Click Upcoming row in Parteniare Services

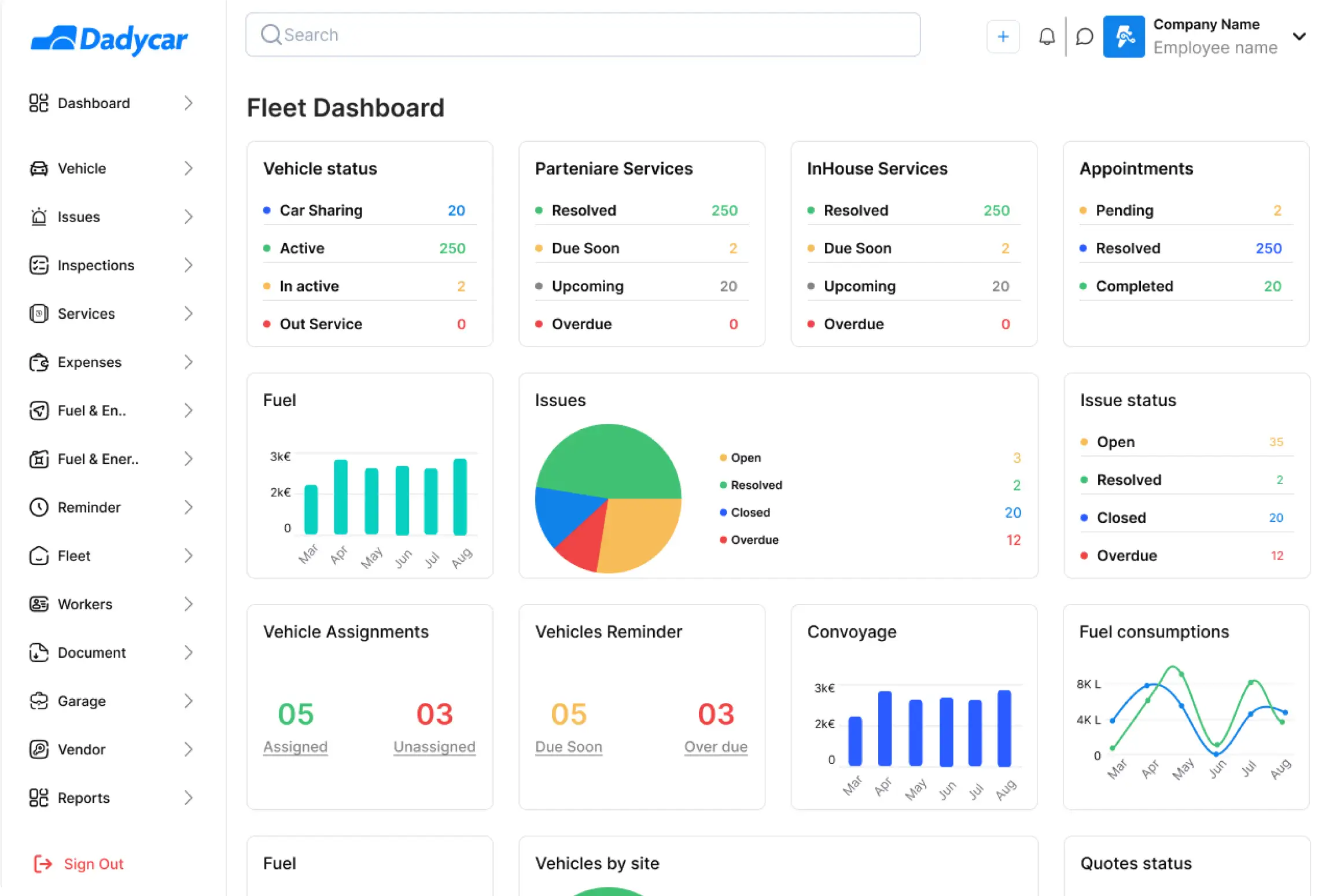pos(642,286)
